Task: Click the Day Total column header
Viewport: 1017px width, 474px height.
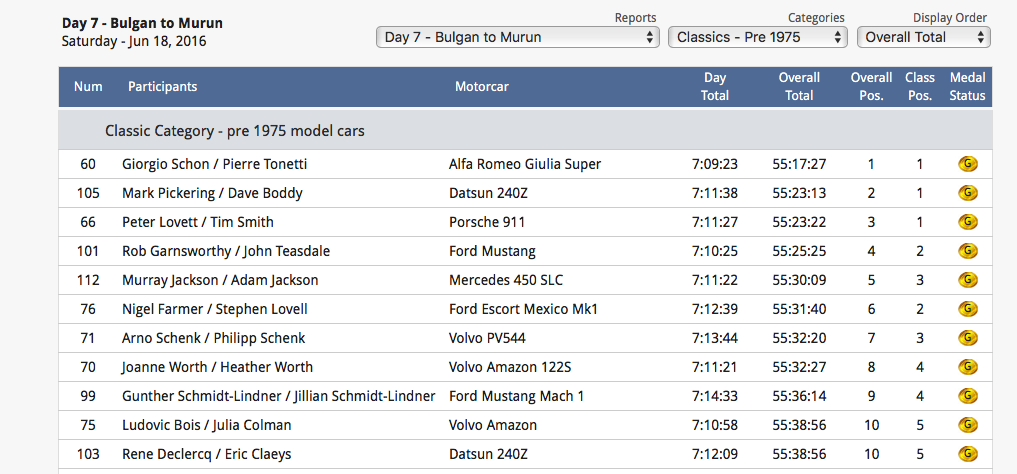Action: (x=714, y=86)
